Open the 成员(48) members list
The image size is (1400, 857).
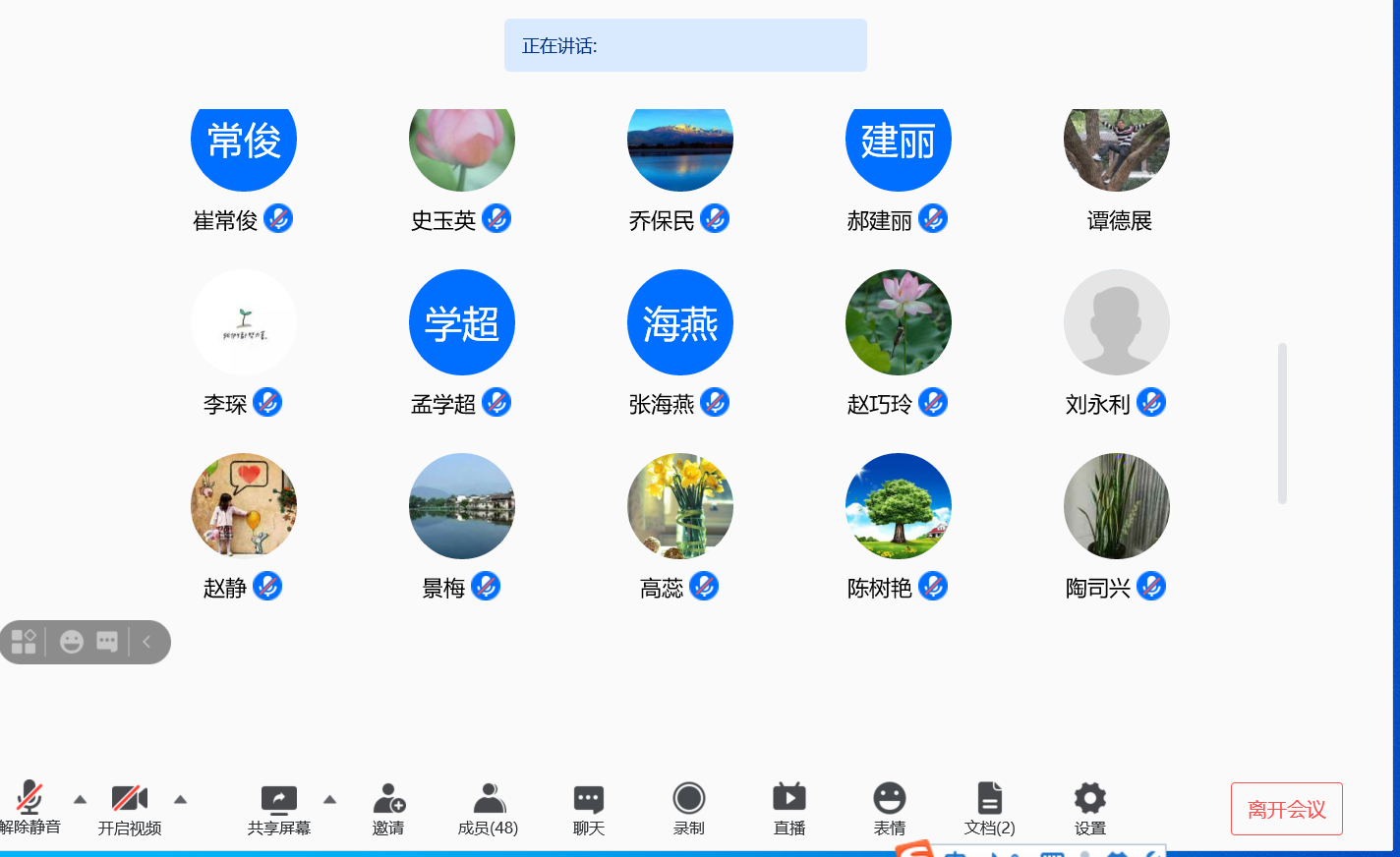[489, 798]
